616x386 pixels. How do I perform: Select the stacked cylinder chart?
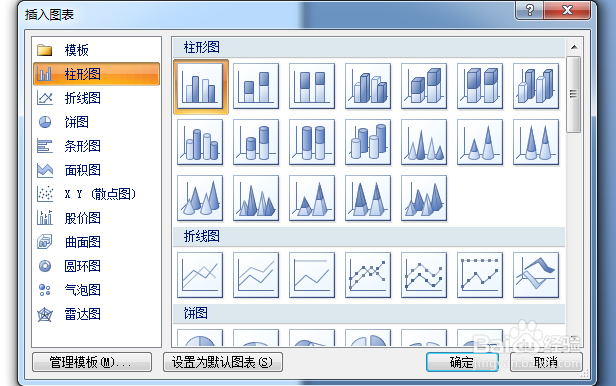(x=256, y=142)
